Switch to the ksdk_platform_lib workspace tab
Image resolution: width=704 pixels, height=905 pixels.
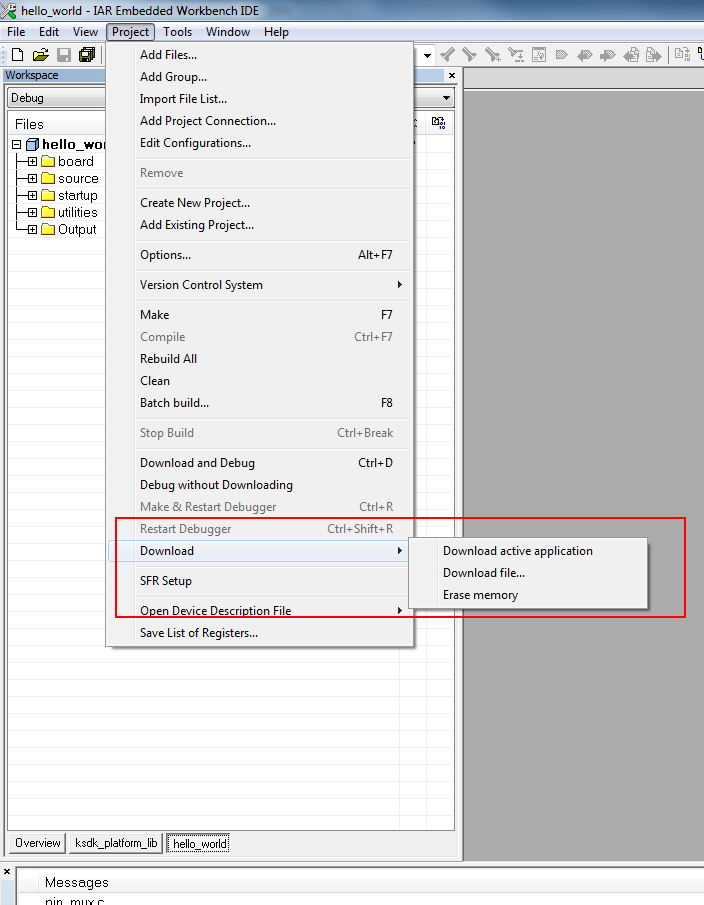(x=116, y=843)
